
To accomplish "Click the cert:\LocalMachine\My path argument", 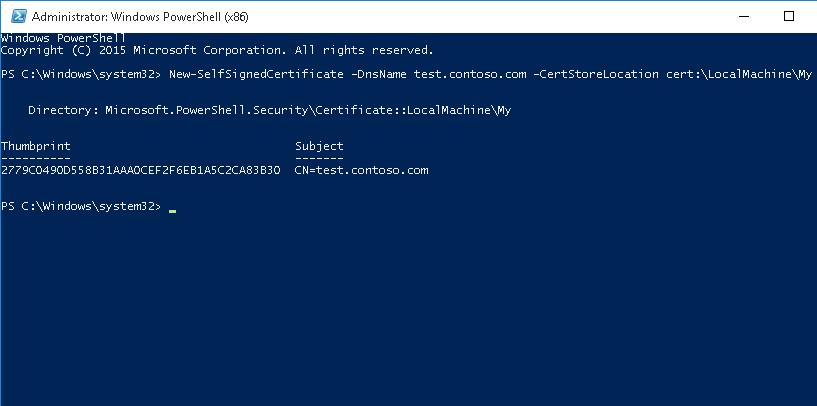I will [x=739, y=74].
